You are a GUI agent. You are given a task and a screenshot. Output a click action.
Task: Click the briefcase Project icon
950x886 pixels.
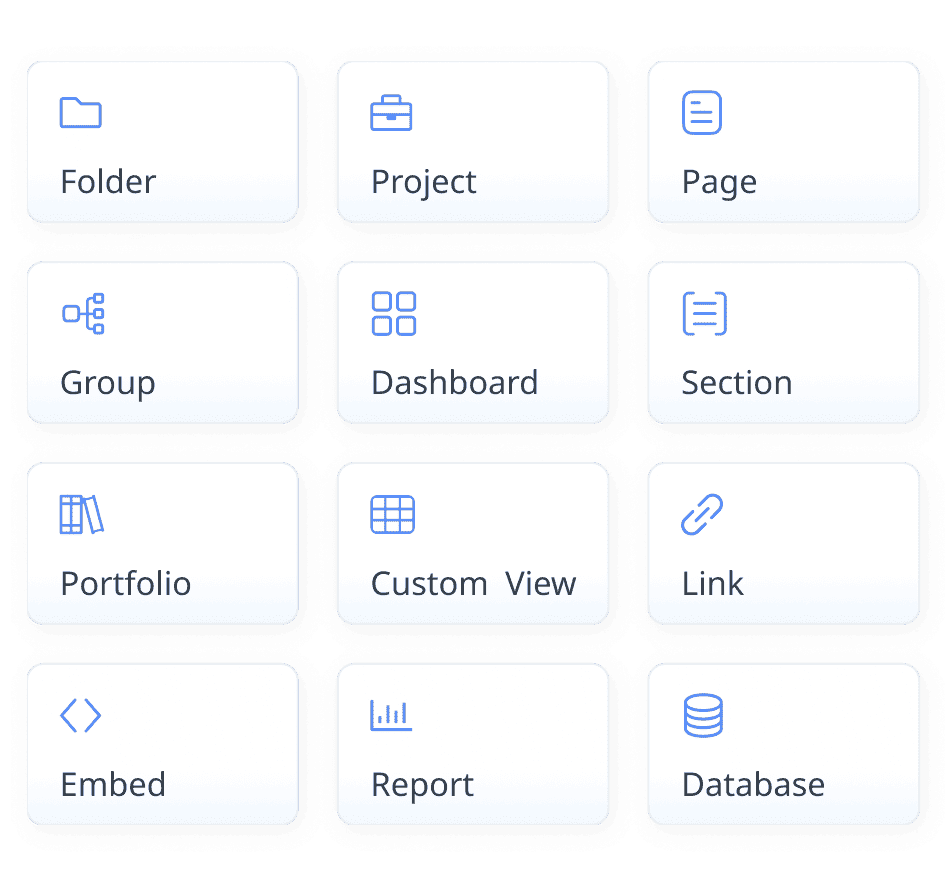pyautogui.click(x=391, y=114)
